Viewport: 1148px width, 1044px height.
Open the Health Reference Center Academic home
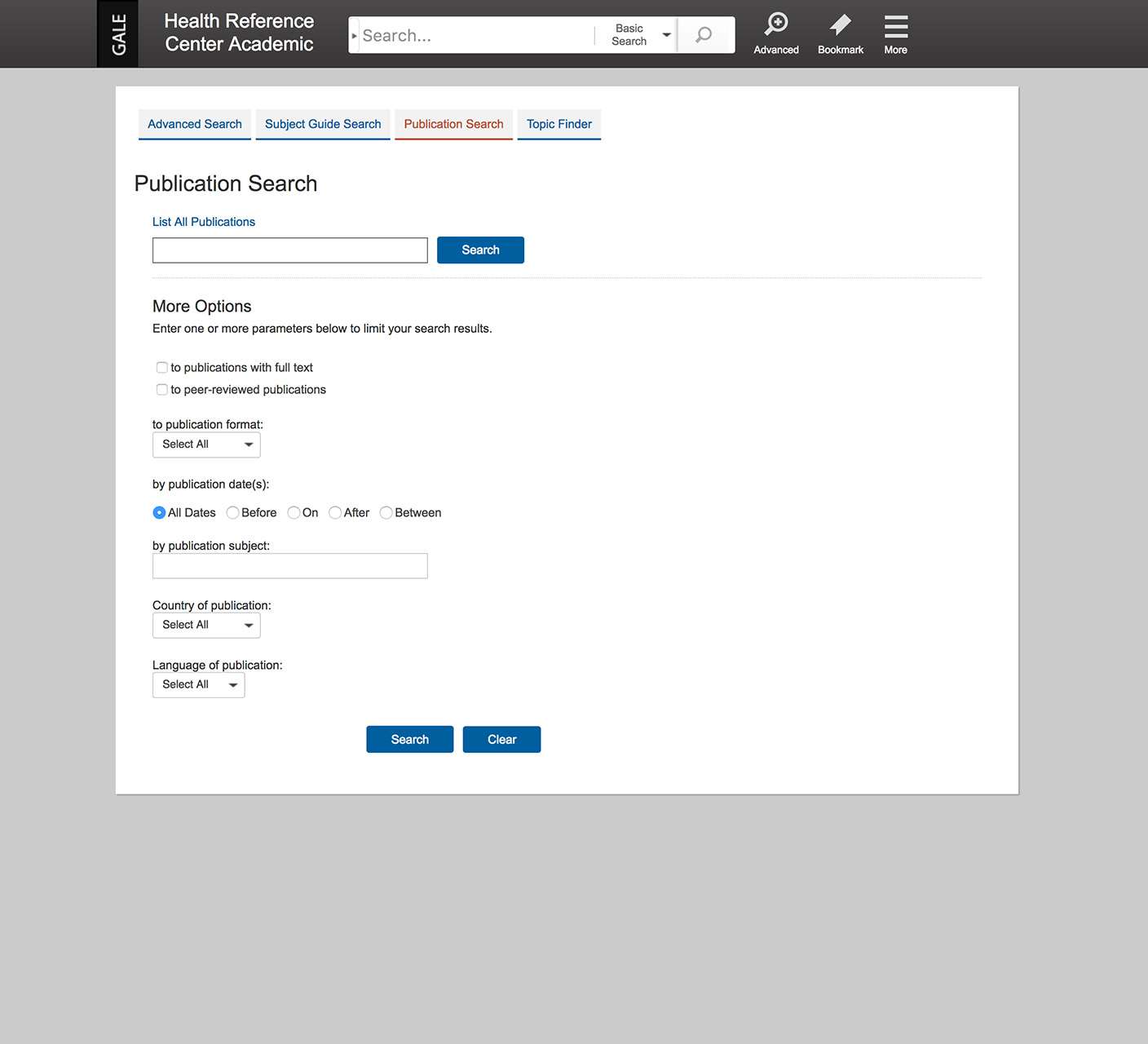pos(239,33)
